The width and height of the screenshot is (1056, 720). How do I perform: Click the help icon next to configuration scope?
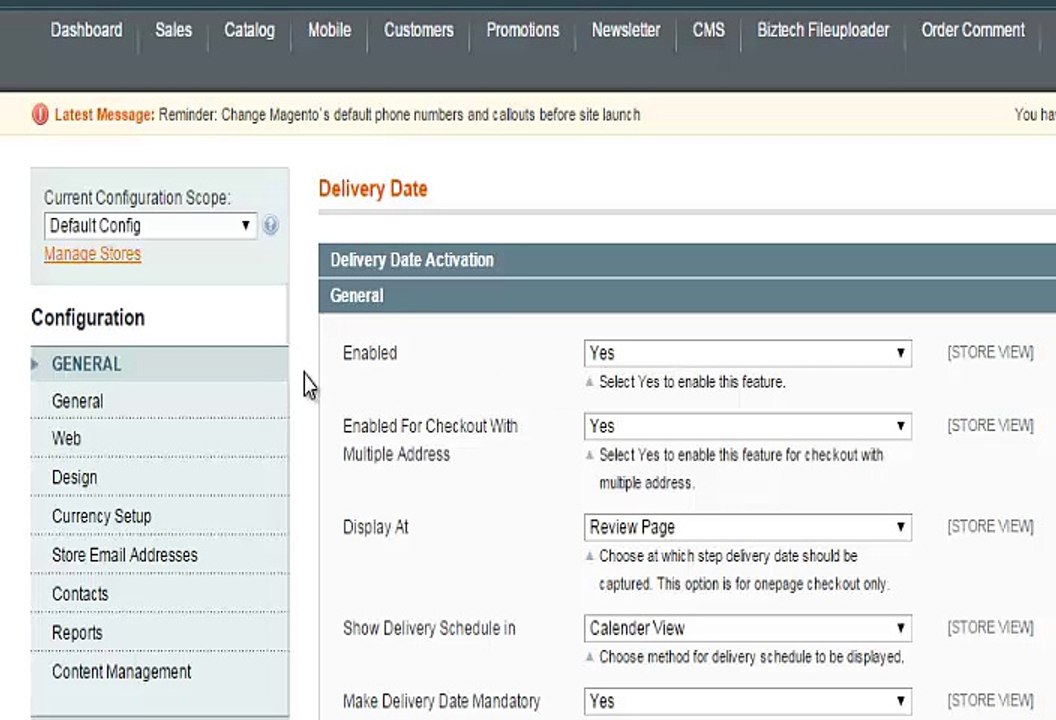click(x=271, y=225)
